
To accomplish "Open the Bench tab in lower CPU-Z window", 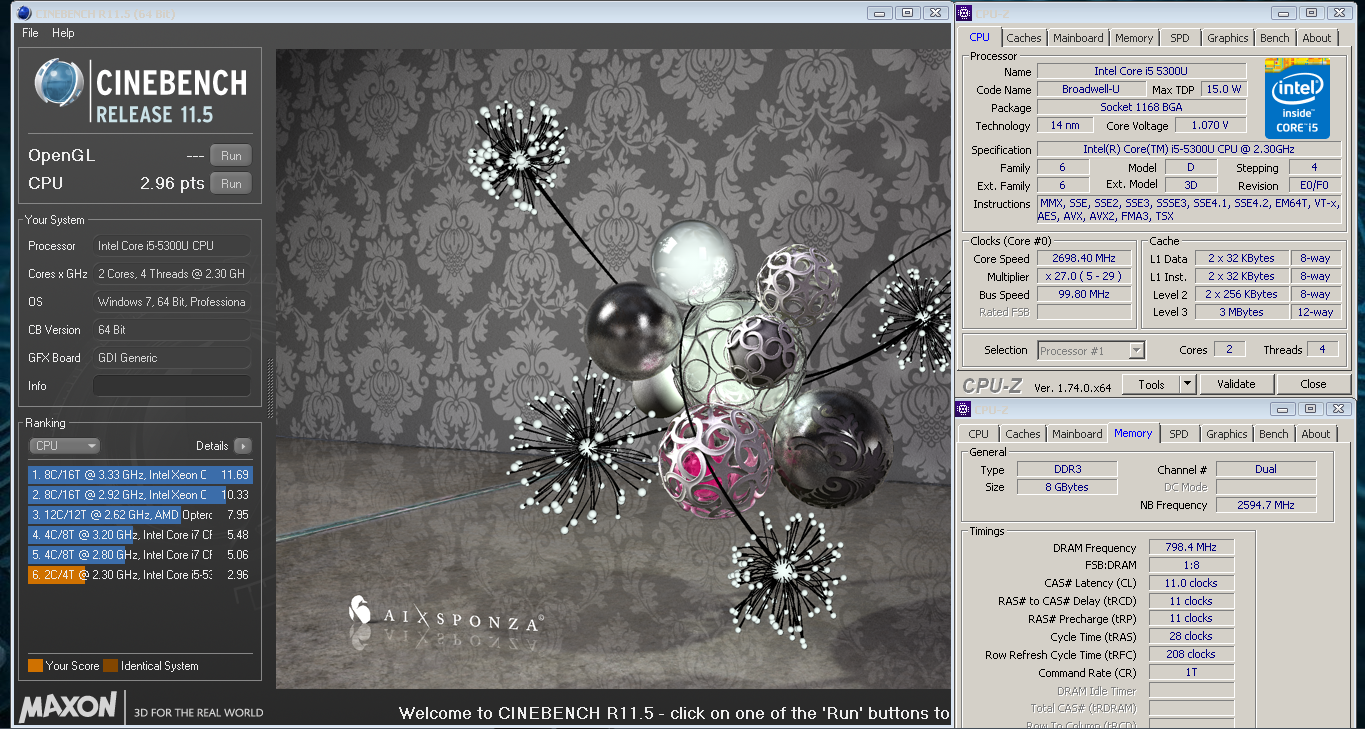I will 1274,434.
